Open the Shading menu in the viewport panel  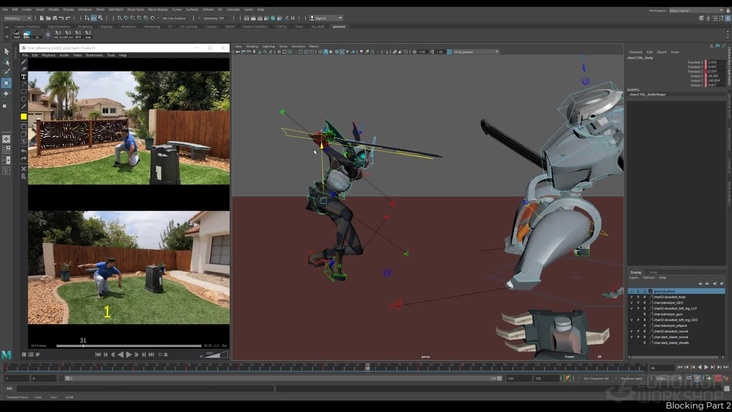click(252, 46)
